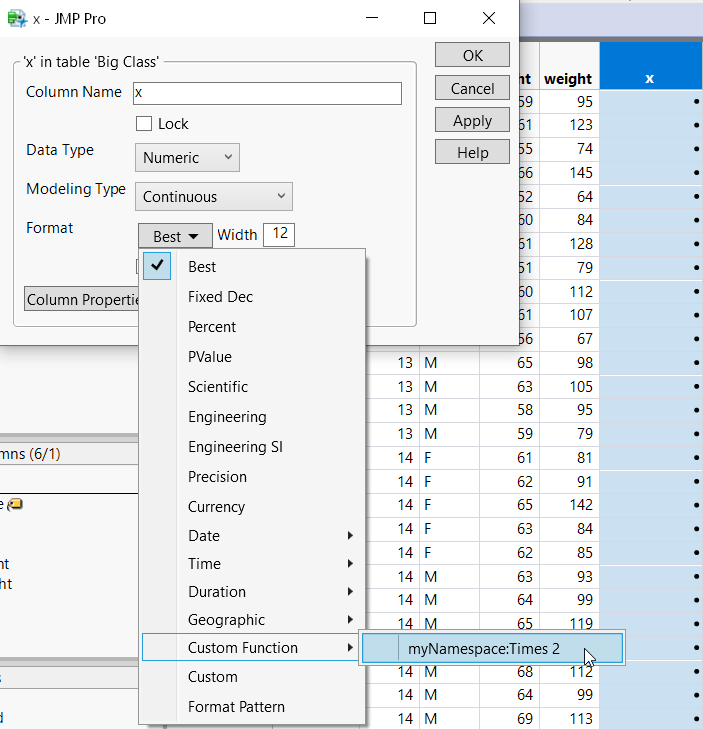Screen dimensions: 703x729
Task: Click the Apply button
Action: click(x=472, y=120)
